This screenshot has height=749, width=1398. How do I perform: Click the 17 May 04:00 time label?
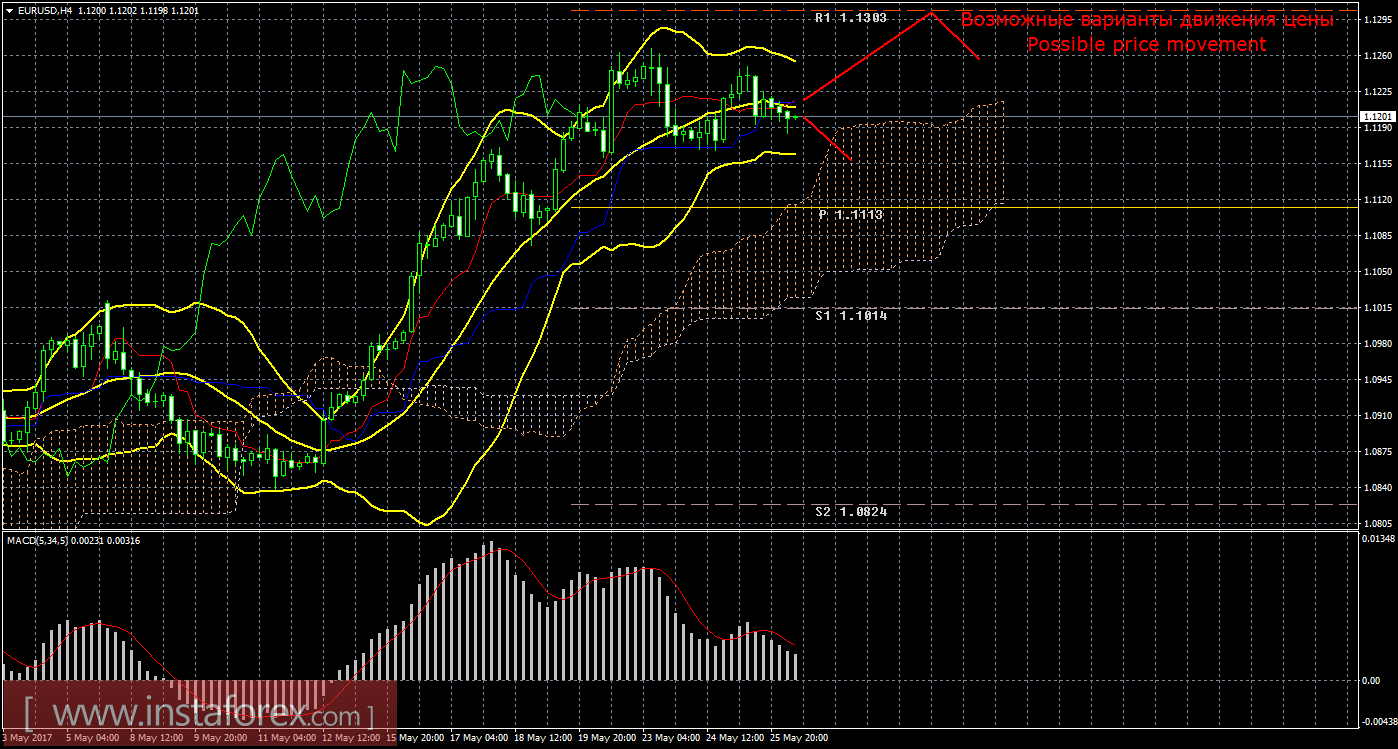[x=479, y=738]
